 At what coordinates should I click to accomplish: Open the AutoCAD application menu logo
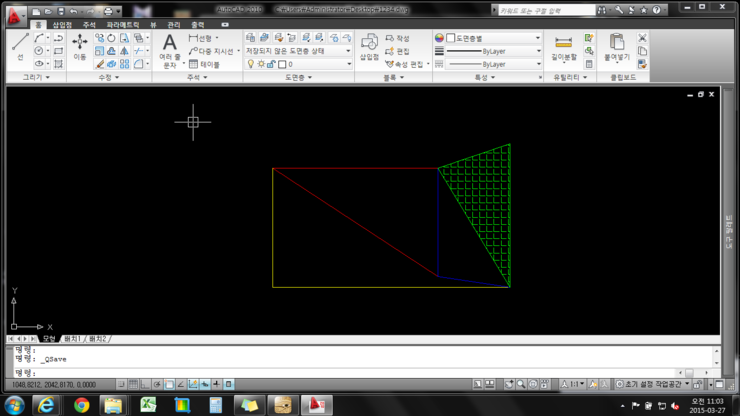point(16,16)
